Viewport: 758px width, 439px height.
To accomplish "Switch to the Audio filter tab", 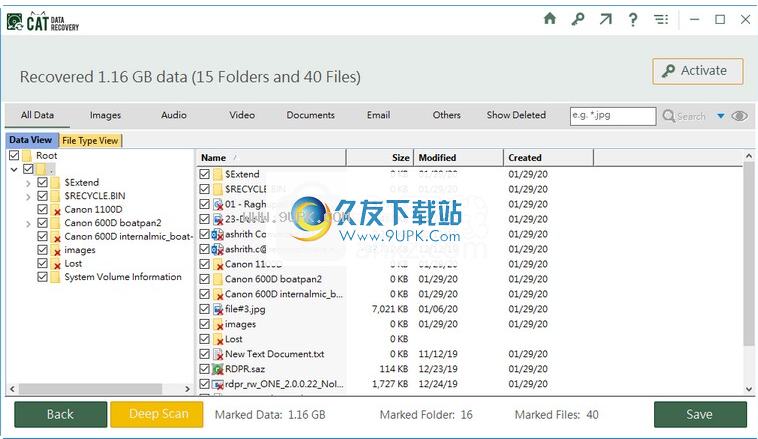I will (x=174, y=115).
